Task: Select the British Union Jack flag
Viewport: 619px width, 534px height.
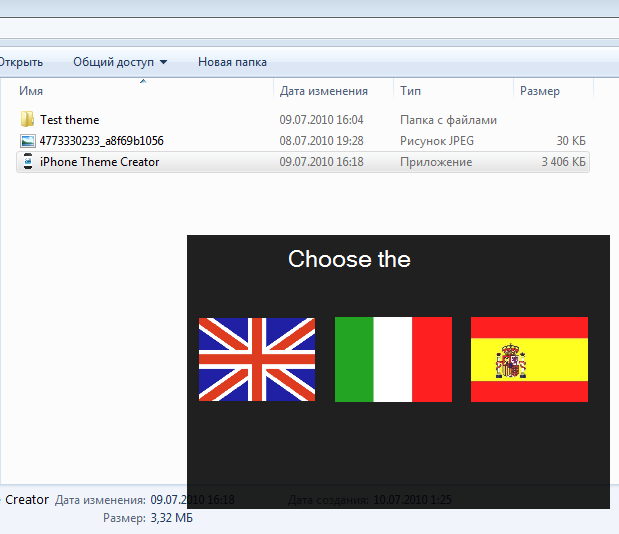Action: [x=257, y=359]
